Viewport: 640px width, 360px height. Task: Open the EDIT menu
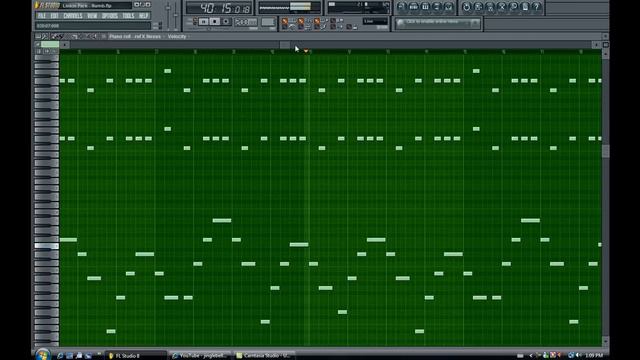point(54,16)
